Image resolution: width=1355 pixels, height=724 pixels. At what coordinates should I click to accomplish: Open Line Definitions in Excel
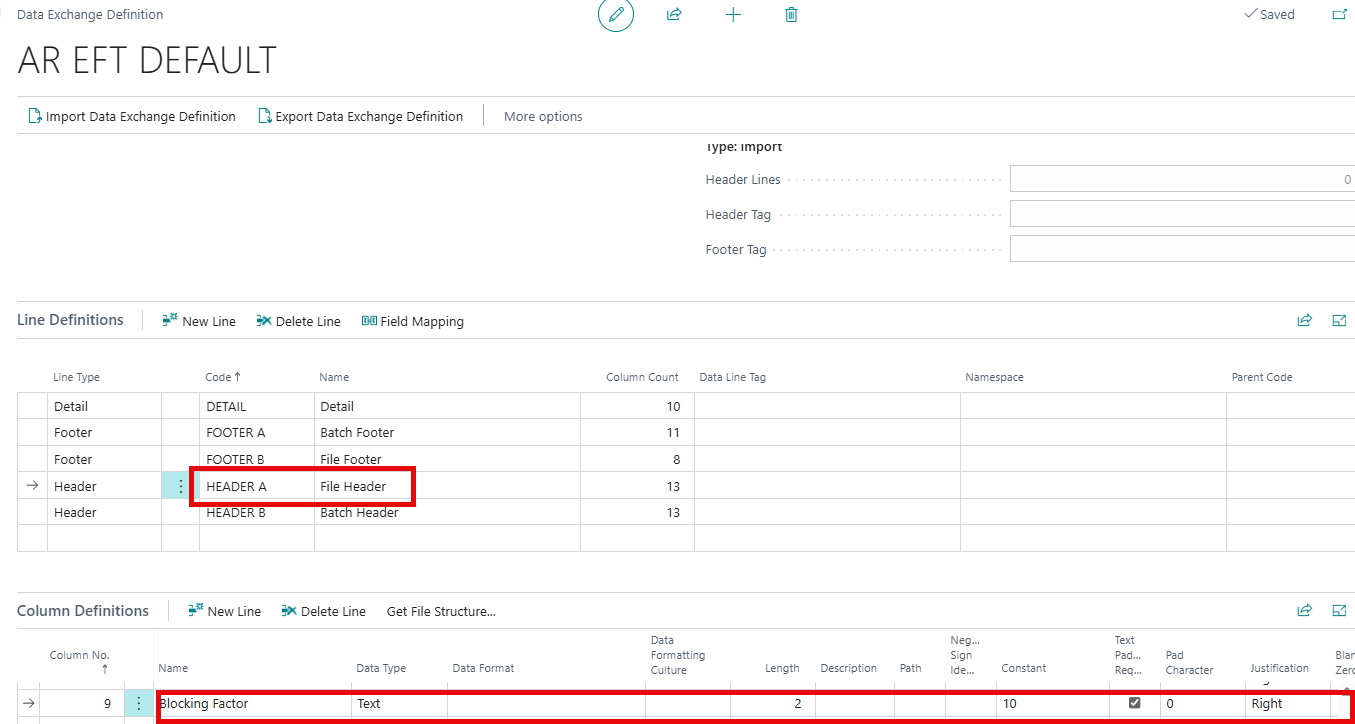(x=1339, y=320)
